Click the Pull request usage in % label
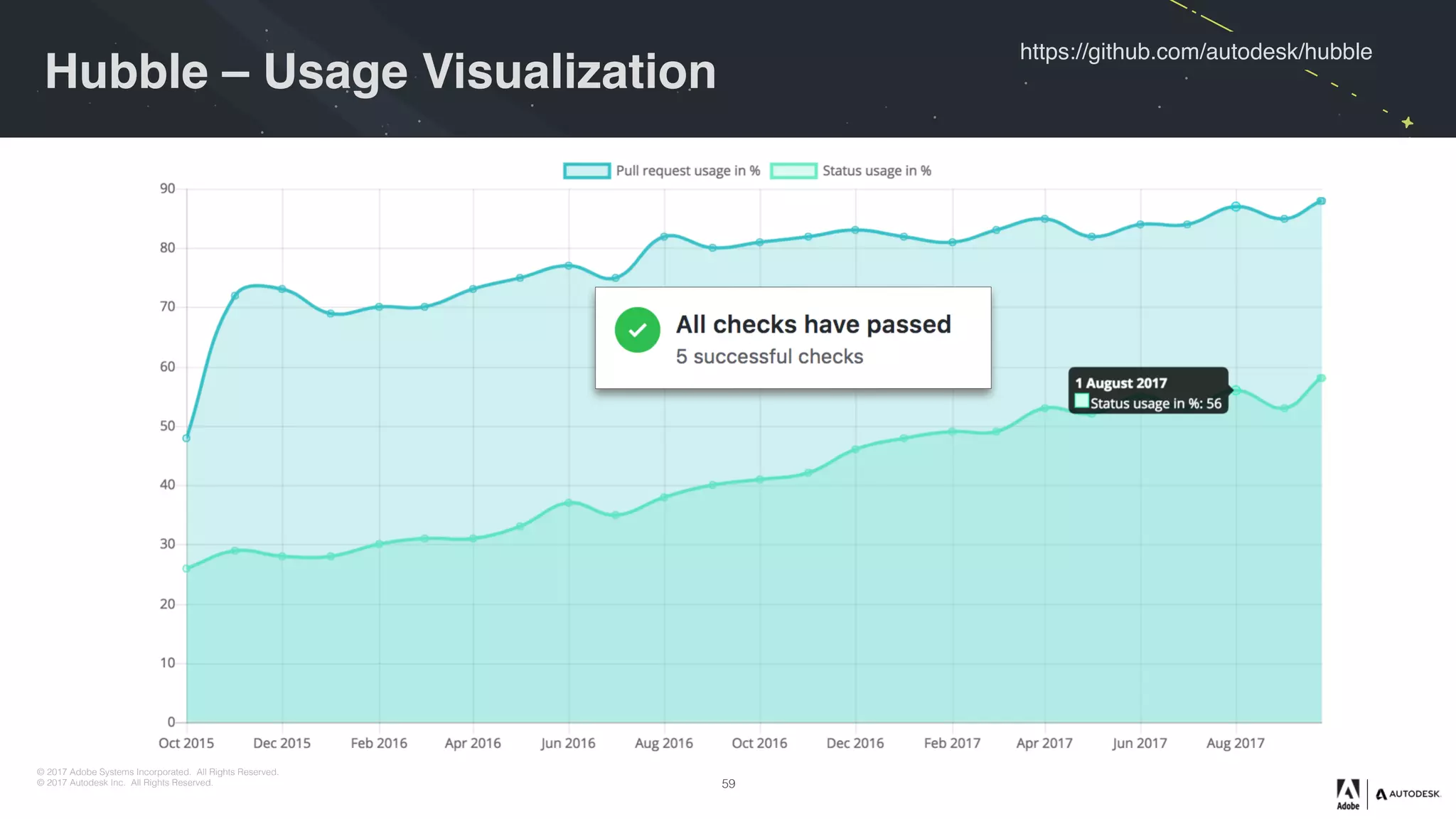Image resolution: width=1456 pixels, height=819 pixels. [x=687, y=171]
